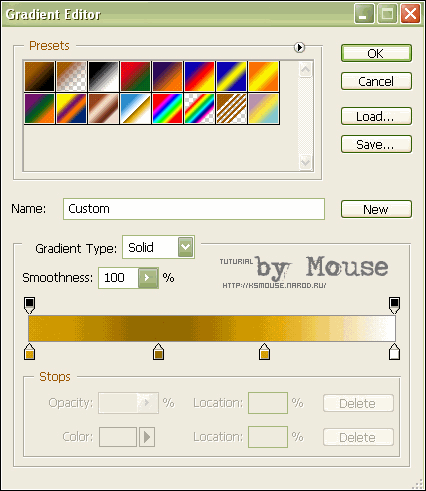Click the gradient bar to add a stop
This screenshot has height=491, width=426.
click(x=212, y=328)
